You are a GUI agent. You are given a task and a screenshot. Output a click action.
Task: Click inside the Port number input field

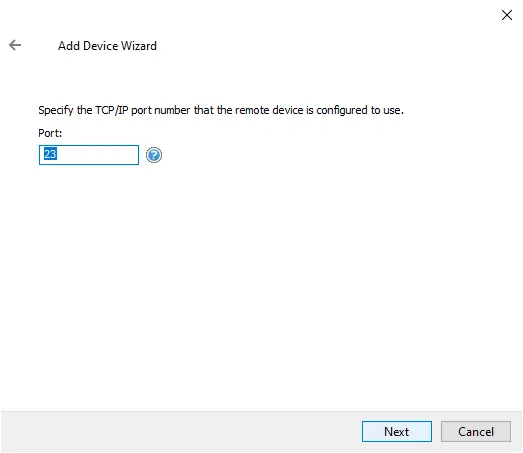click(x=89, y=155)
